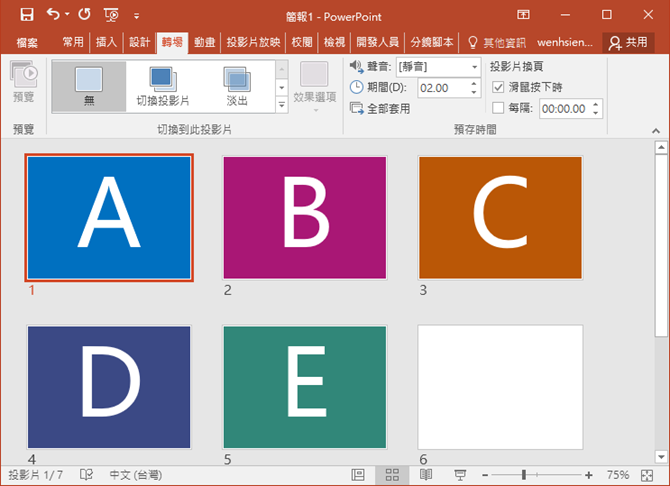
Task: Collapse the ribbon with the chevron
Action: pos(656,131)
